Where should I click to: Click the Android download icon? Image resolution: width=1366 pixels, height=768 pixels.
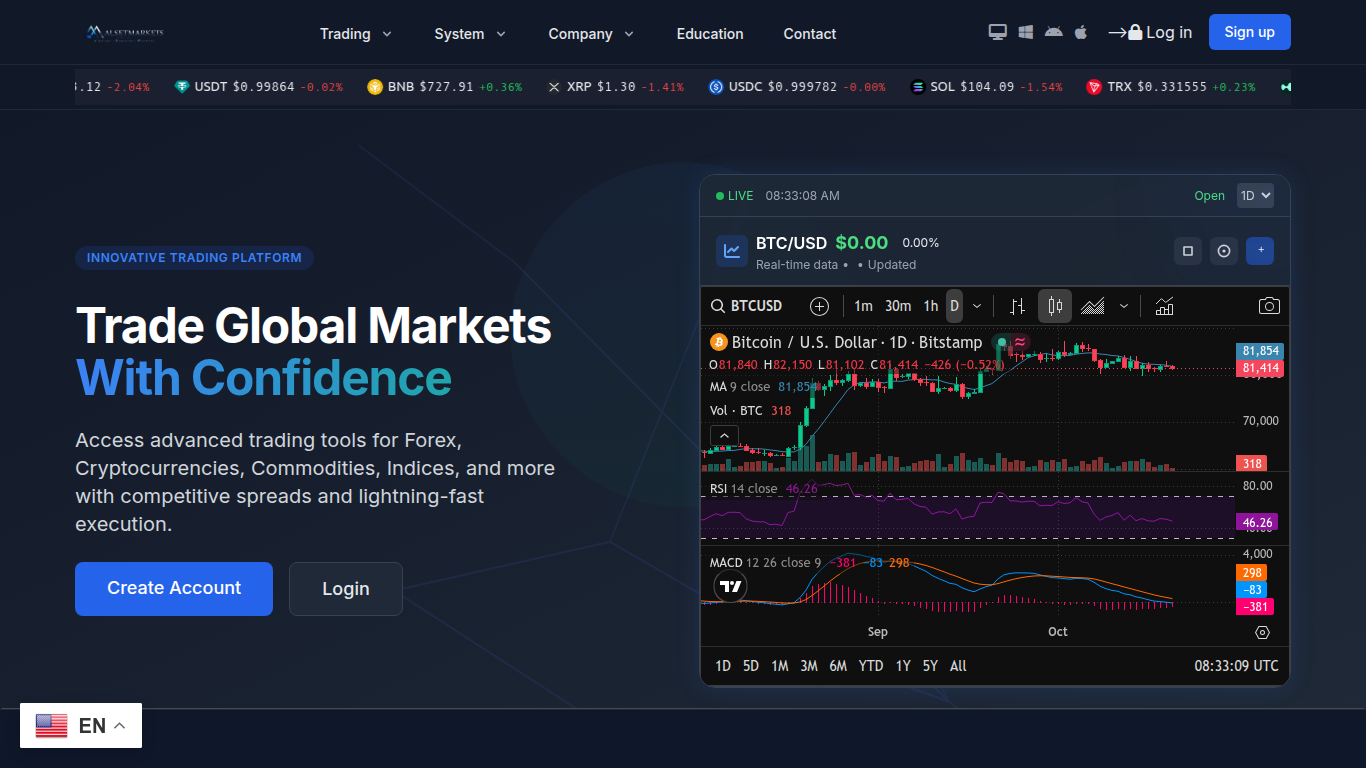(1053, 32)
